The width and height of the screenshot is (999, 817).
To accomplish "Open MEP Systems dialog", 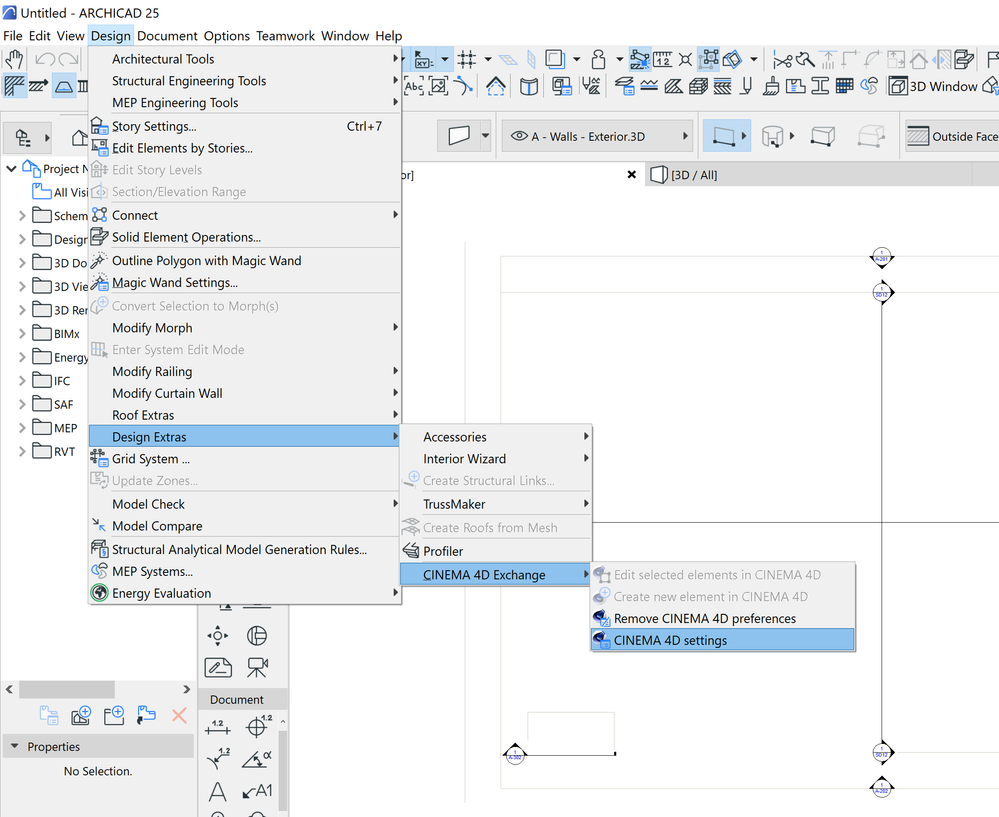I will click(x=245, y=571).
